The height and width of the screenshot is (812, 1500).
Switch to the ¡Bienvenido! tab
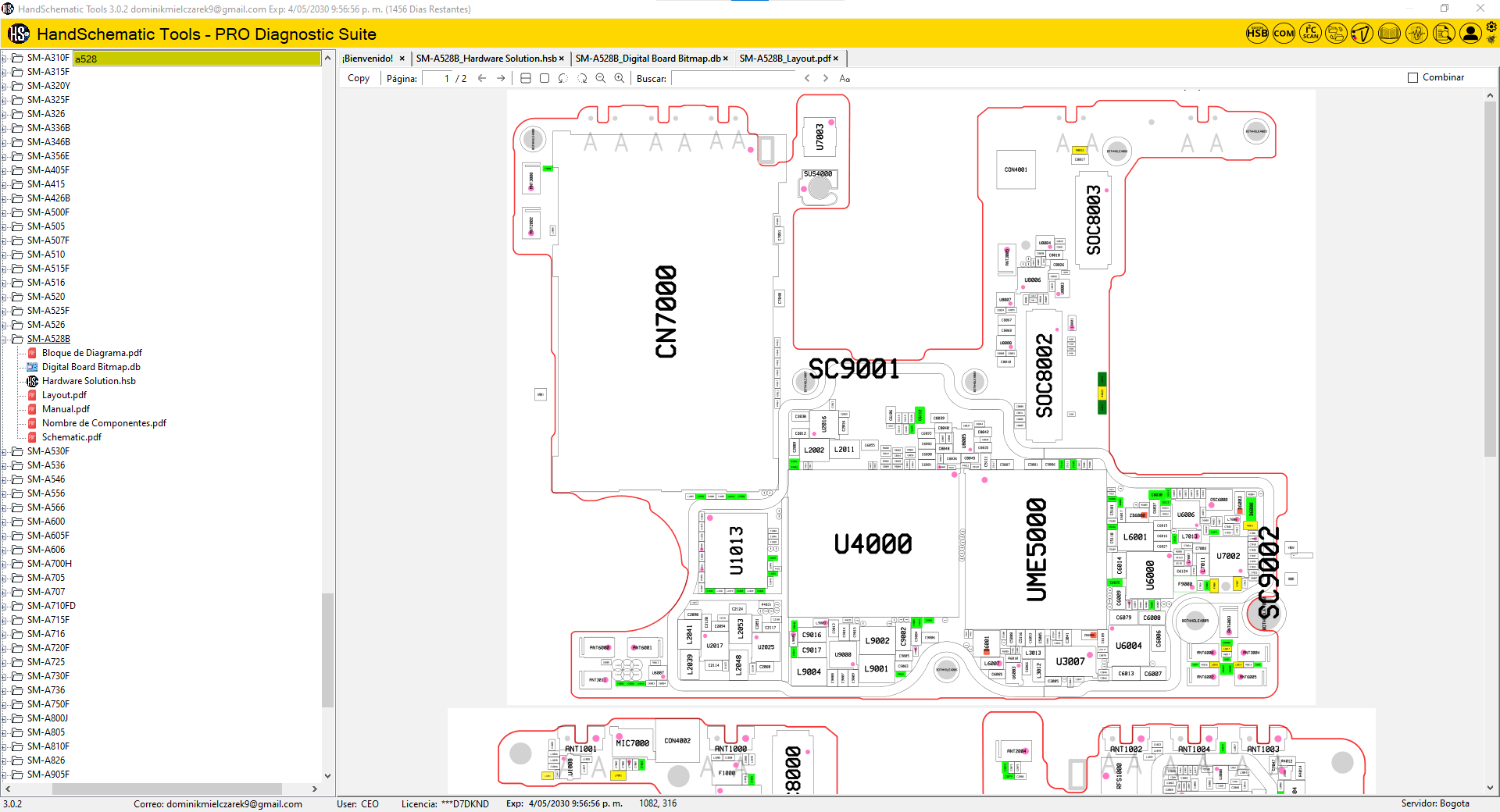368,59
